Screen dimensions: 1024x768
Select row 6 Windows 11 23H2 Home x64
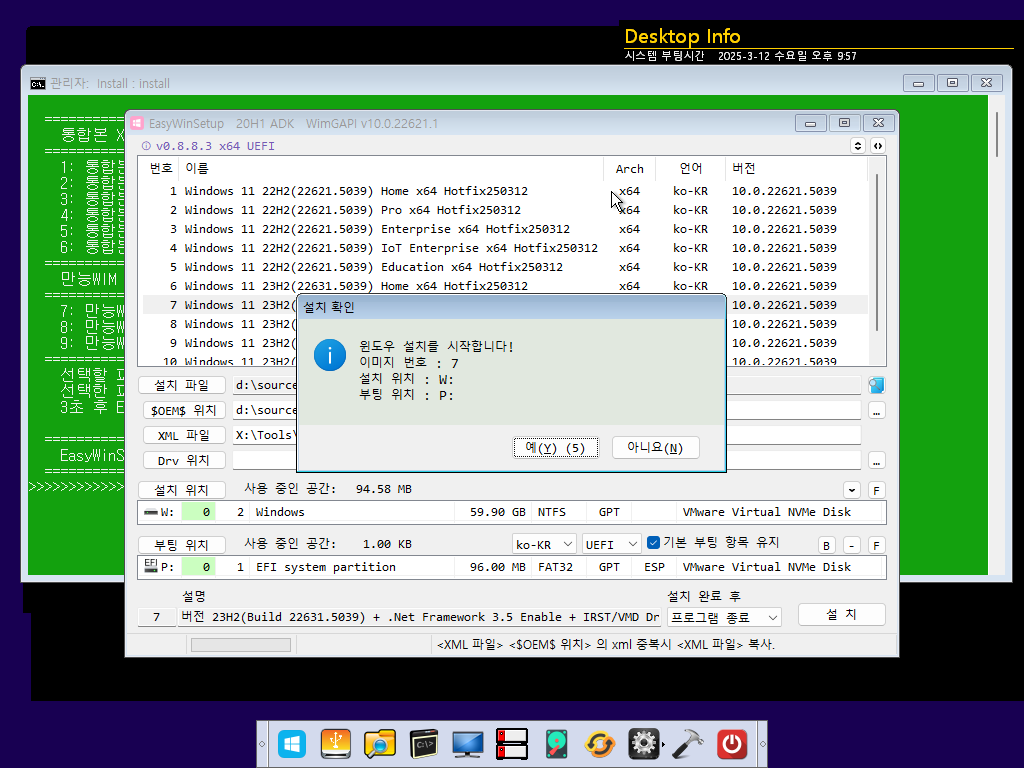[x=505, y=286]
